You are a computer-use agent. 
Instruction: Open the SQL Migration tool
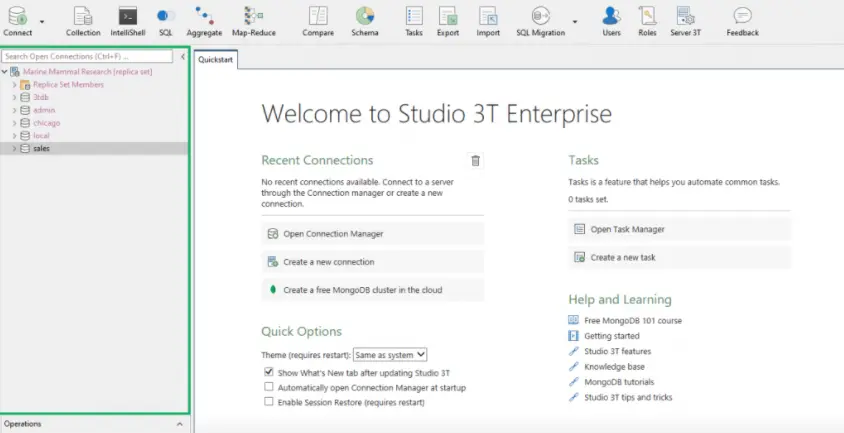point(540,21)
